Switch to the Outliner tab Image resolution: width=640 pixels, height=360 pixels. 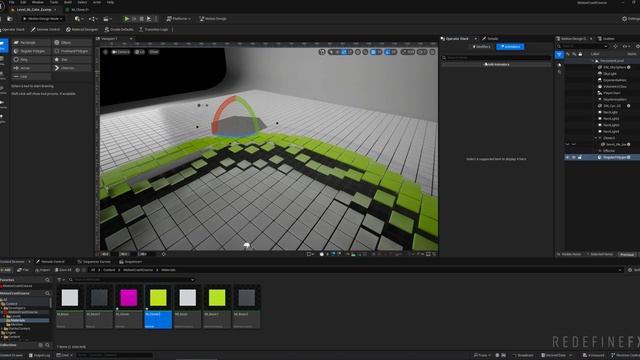click(x=606, y=39)
